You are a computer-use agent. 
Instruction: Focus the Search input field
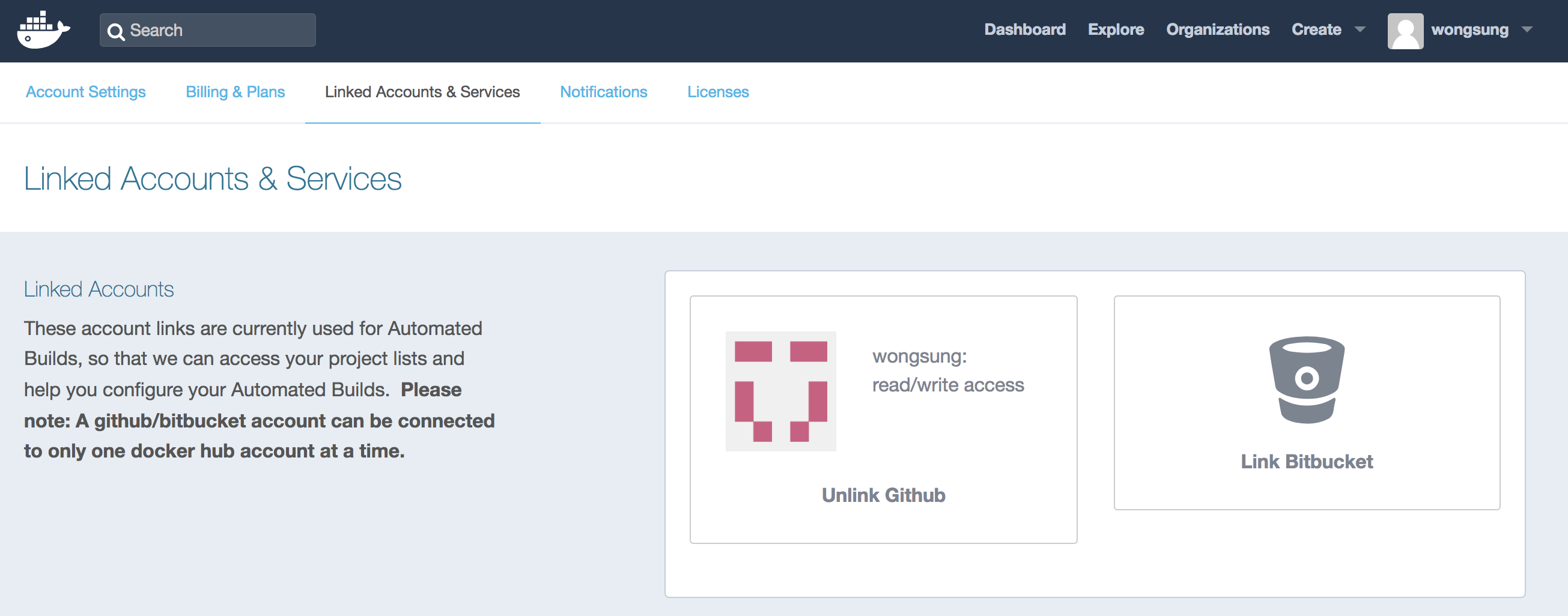pos(208,31)
